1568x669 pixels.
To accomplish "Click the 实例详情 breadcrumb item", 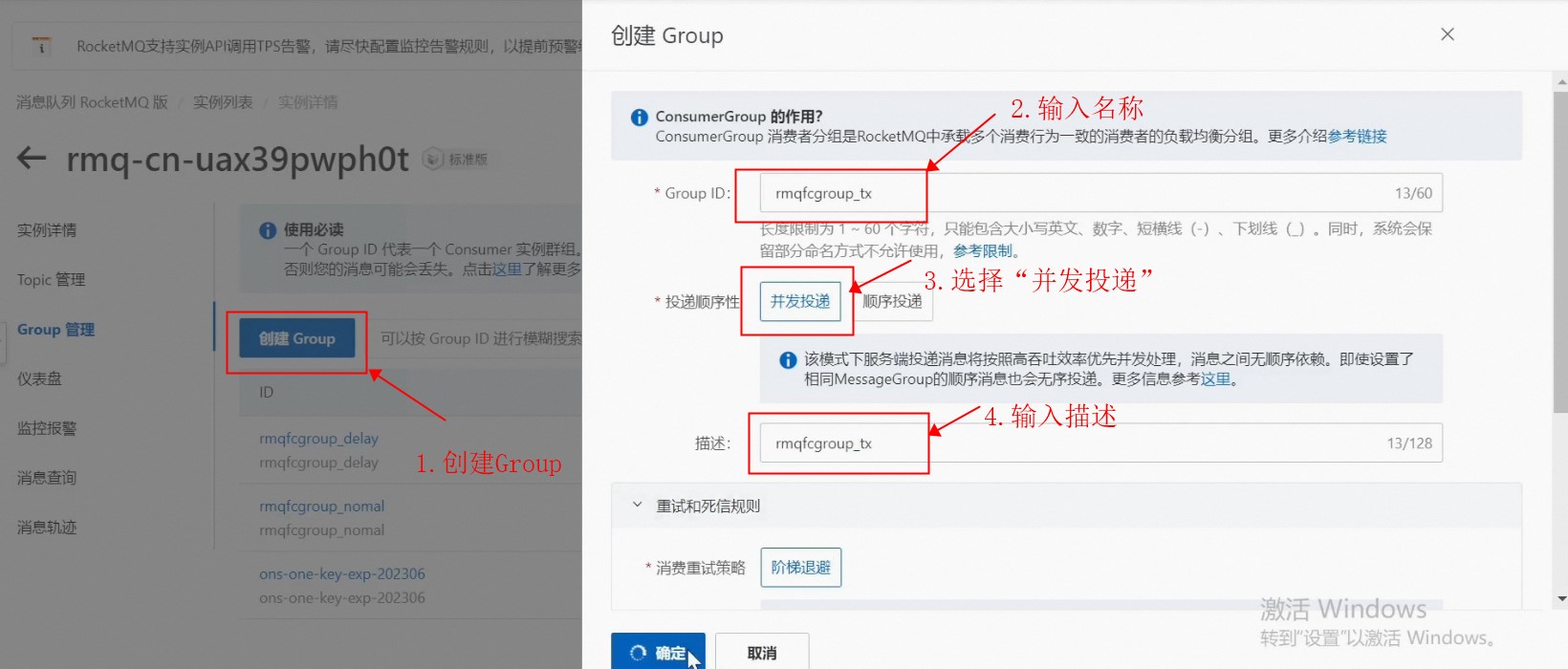I will coord(308,102).
